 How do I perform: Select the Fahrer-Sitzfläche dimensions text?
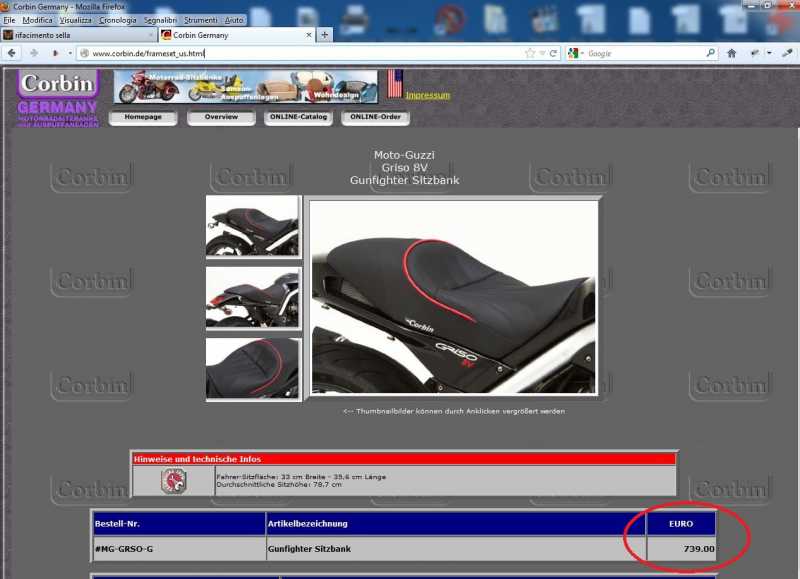[x=301, y=477]
